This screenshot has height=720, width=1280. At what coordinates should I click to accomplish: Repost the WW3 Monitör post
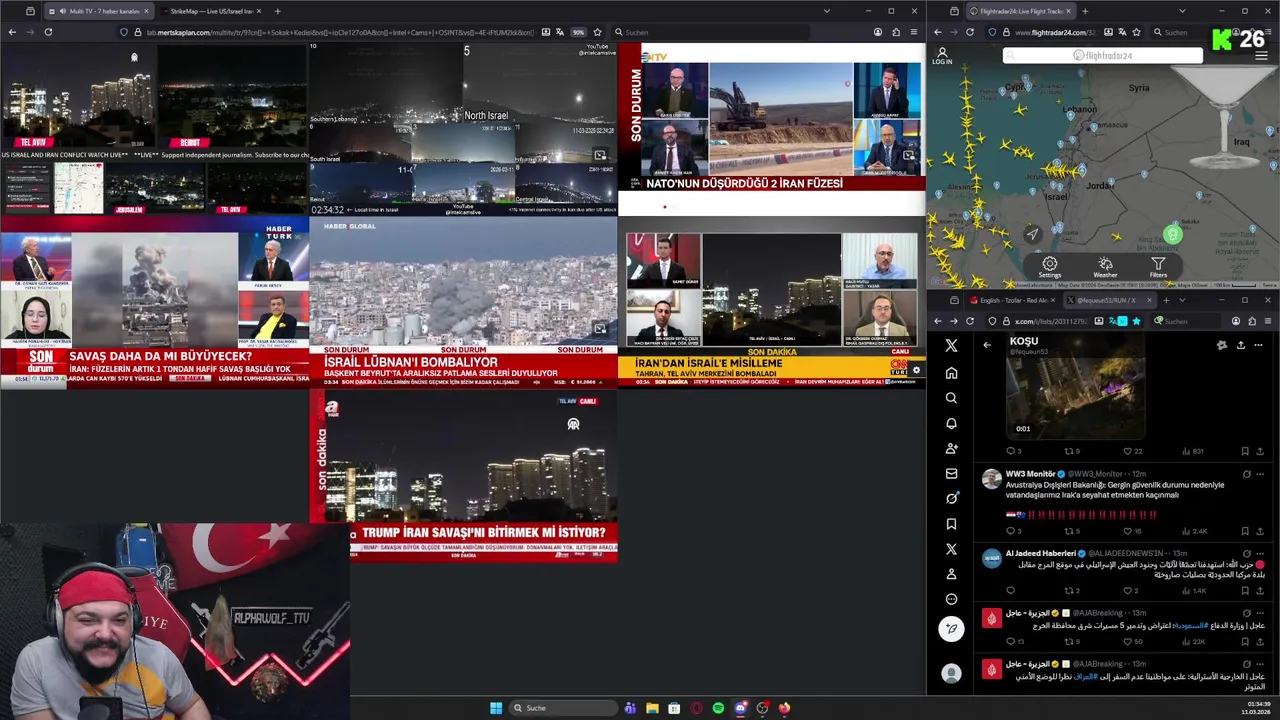[x=1071, y=531]
